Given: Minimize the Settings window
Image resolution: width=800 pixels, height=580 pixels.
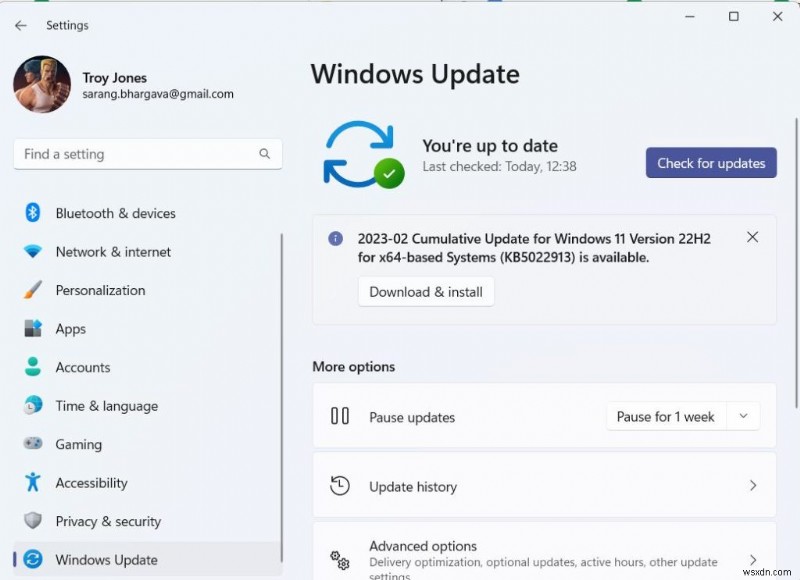Looking at the screenshot, I should 690,17.
